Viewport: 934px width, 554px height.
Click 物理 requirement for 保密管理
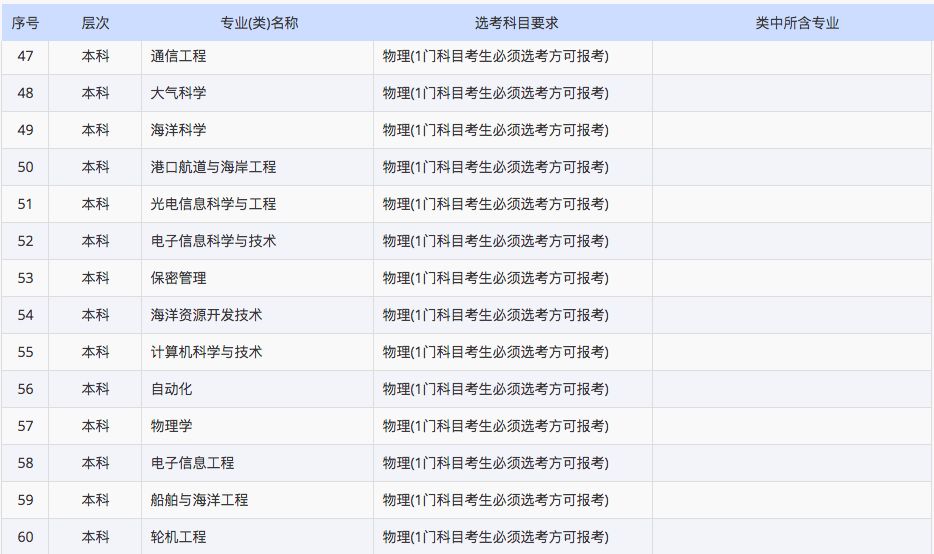(496, 278)
